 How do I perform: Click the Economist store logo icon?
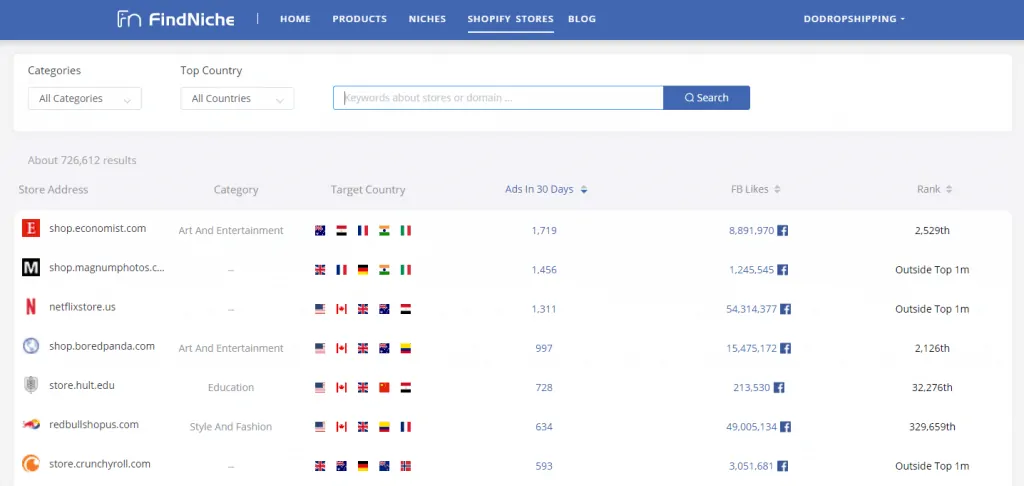[31, 229]
